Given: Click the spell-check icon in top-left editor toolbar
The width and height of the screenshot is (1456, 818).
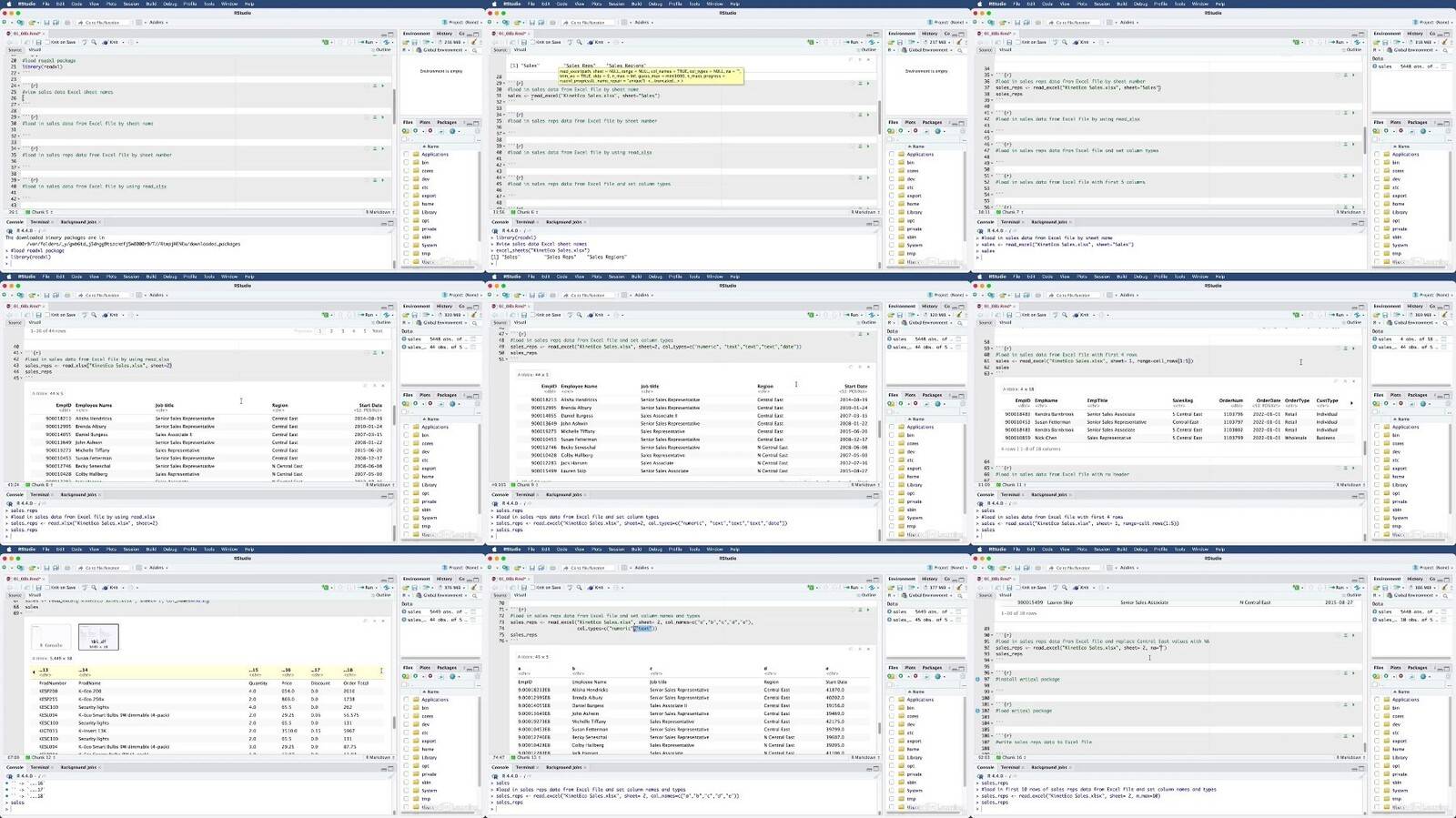Looking at the screenshot, I should point(85,42).
